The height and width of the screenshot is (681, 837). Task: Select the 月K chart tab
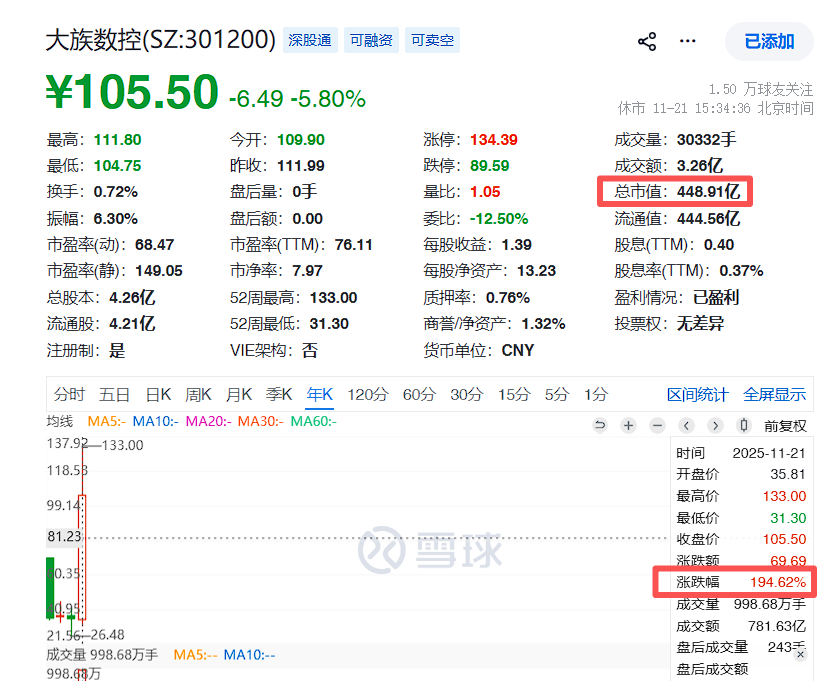239,394
